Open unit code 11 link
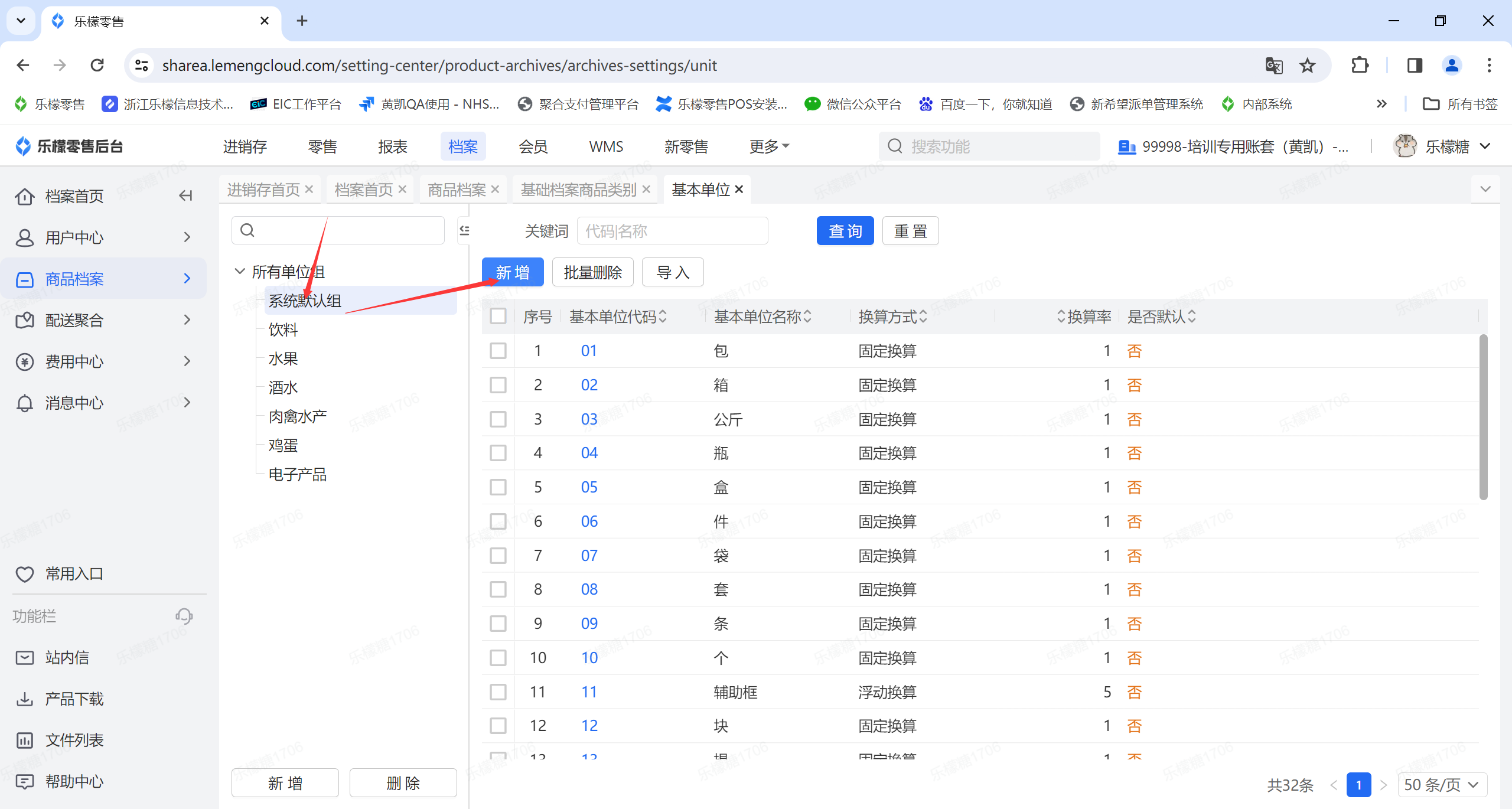 point(589,692)
